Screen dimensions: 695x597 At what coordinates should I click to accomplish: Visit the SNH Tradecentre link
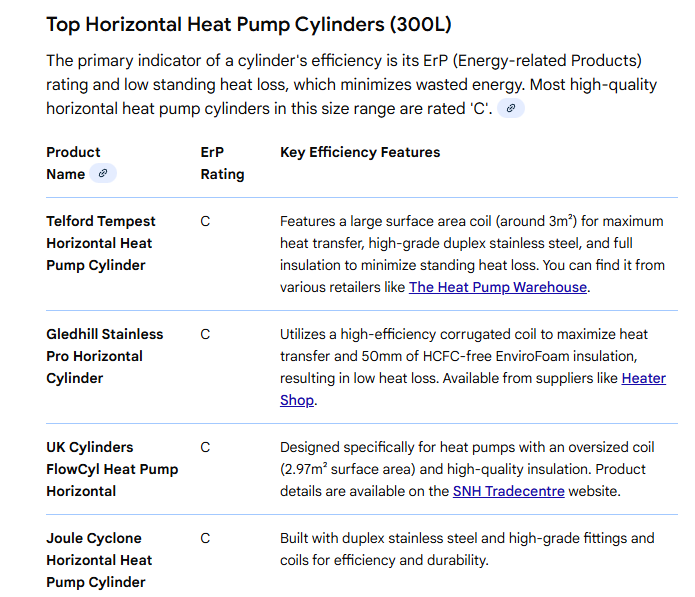(x=508, y=491)
